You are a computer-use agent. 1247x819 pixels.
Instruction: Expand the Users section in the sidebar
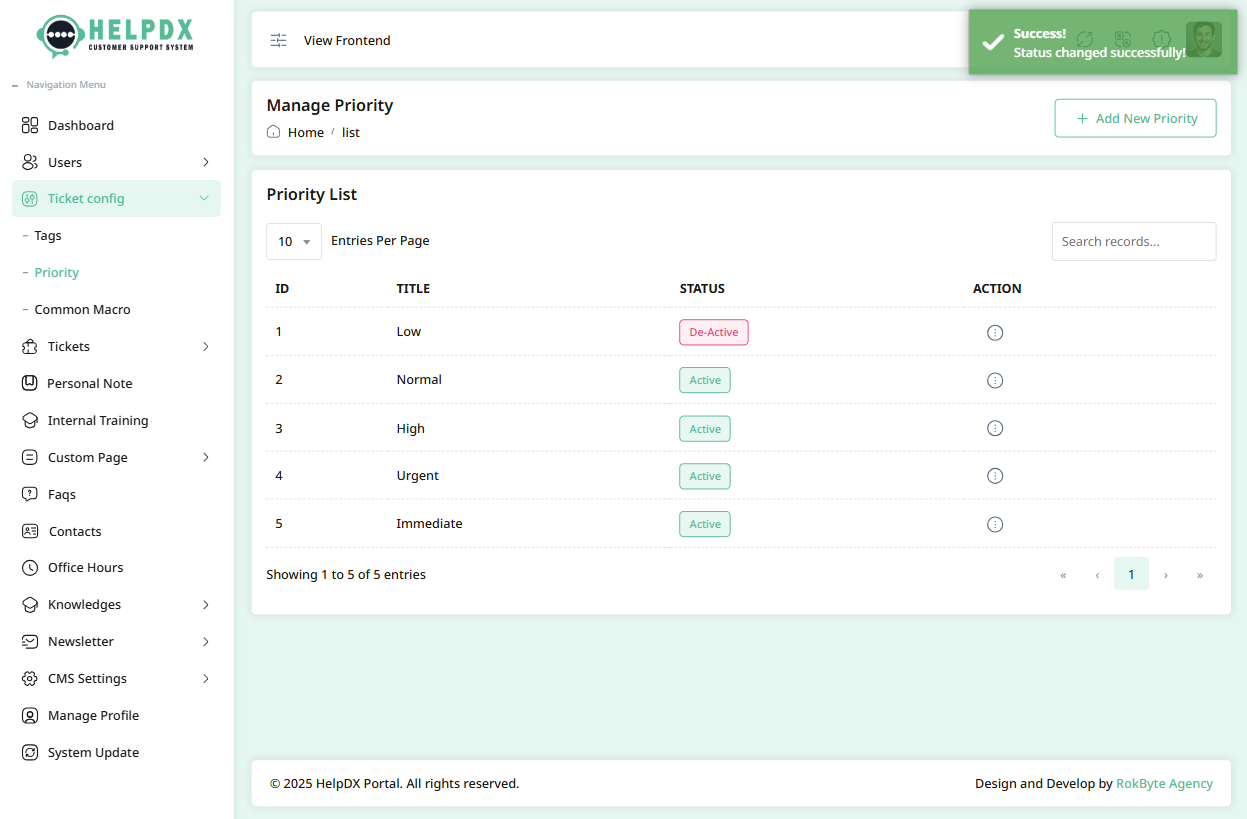click(x=115, y=161)
